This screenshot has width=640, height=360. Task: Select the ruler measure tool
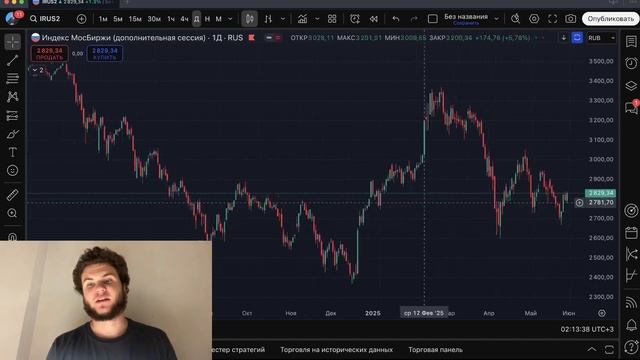point(13,195)
